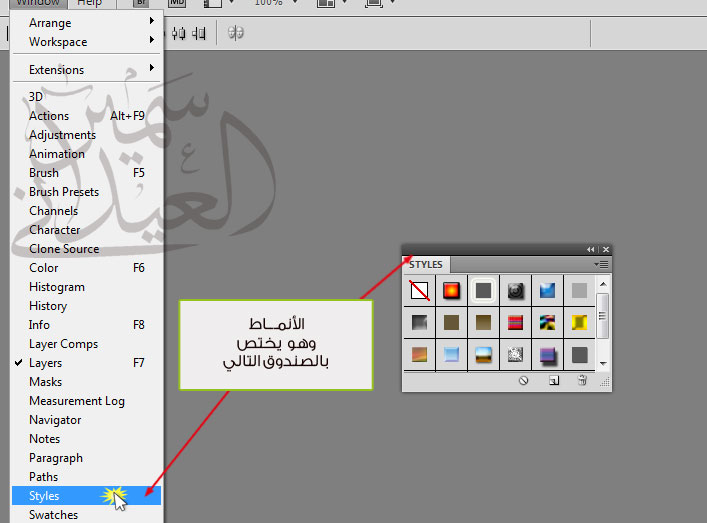Image resolution: width=707 pixels, height=523 pixels.
Task: Apply the red-orange glow style thumbnail
Action: pos(451,291)
